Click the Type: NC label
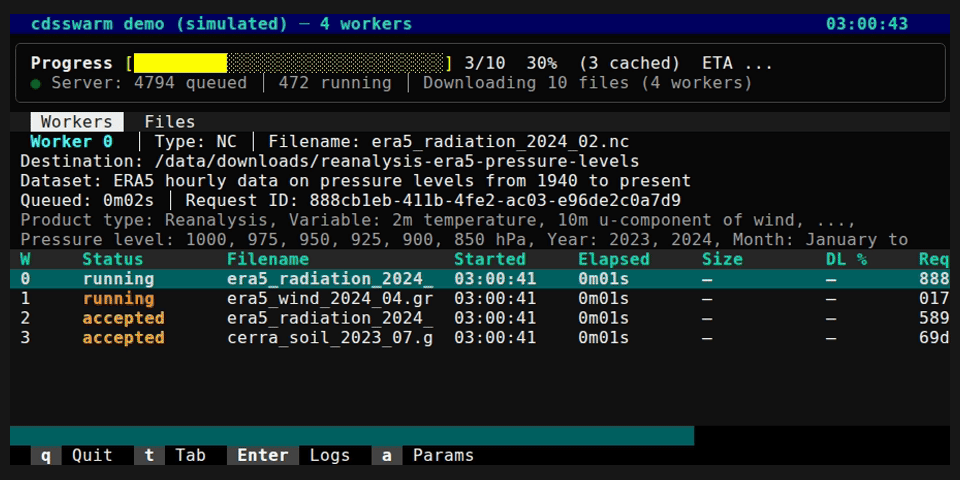The height and width of the screenshot is (480, 960). [196, 142]
